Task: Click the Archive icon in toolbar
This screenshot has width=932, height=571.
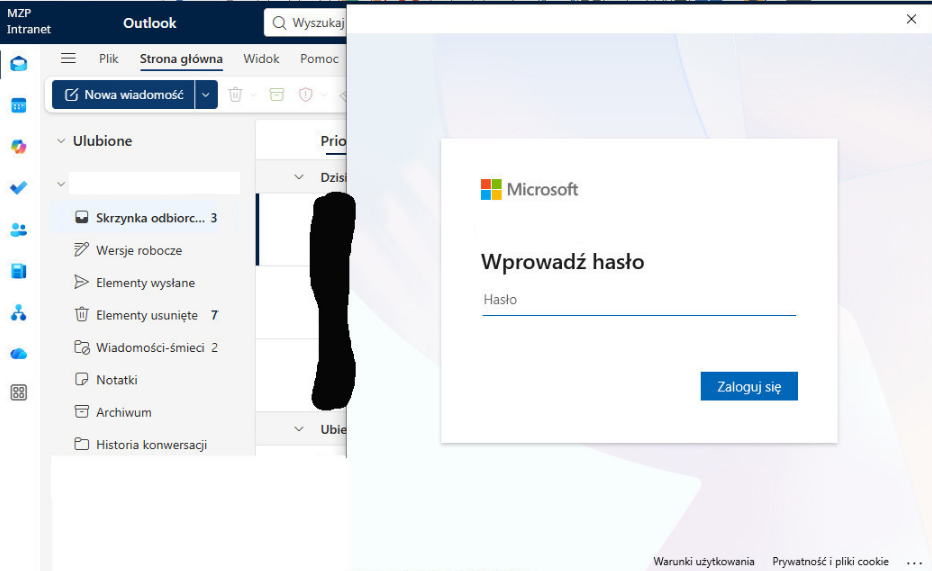Action: [276, 94]
